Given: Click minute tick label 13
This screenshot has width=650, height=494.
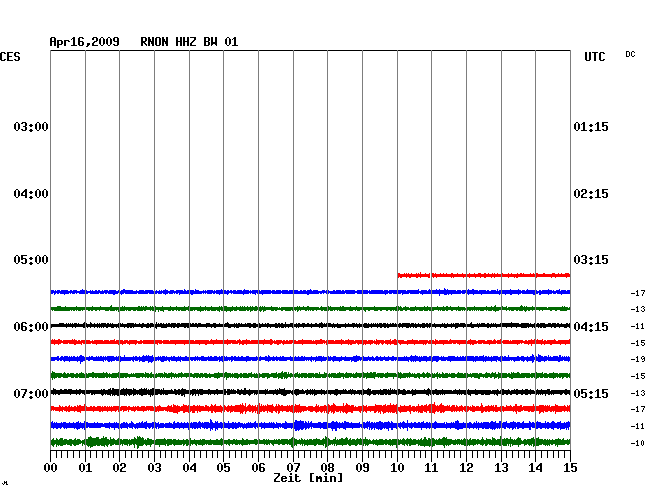Looking at the screenshot, I should 501,468.
